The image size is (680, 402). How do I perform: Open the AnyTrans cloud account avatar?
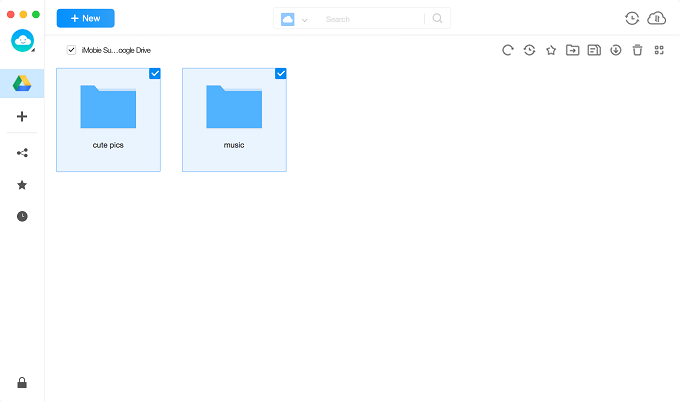coord(23,41)
